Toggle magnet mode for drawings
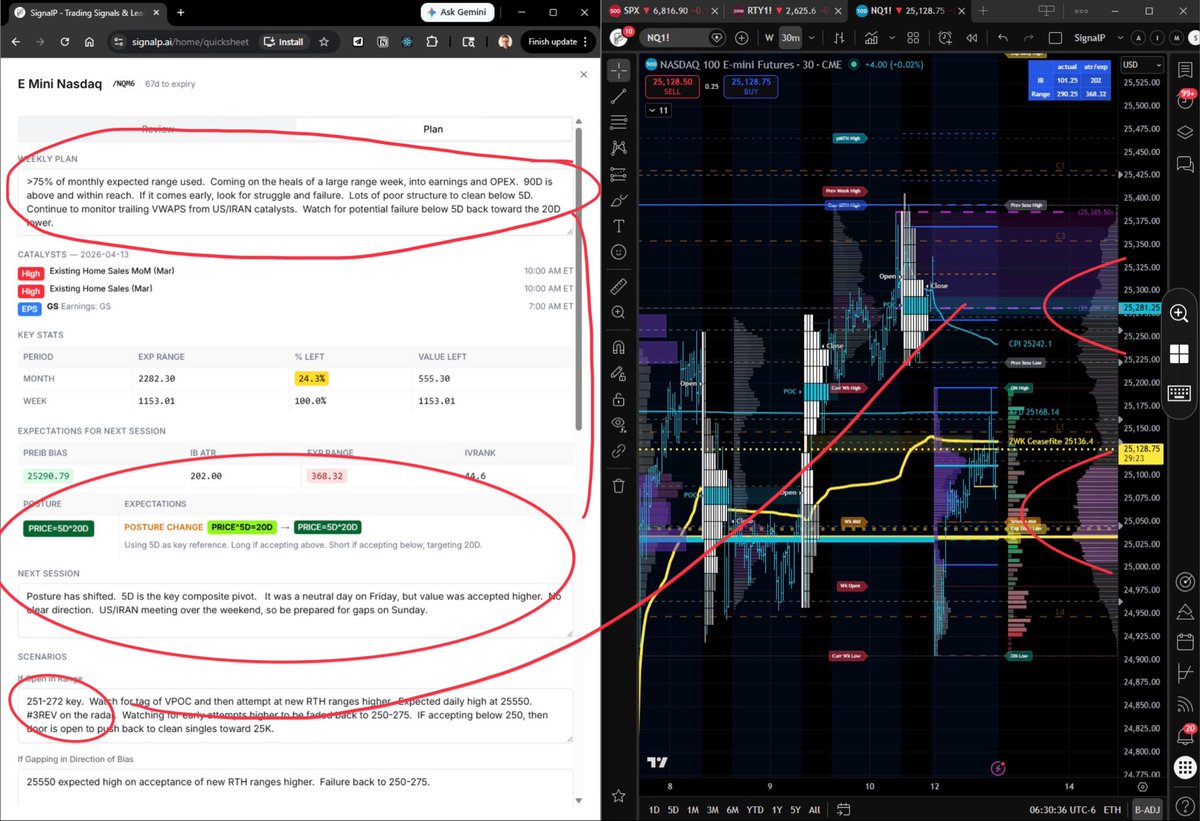This screenshot has height=821, width=1200. coord(619,347)
